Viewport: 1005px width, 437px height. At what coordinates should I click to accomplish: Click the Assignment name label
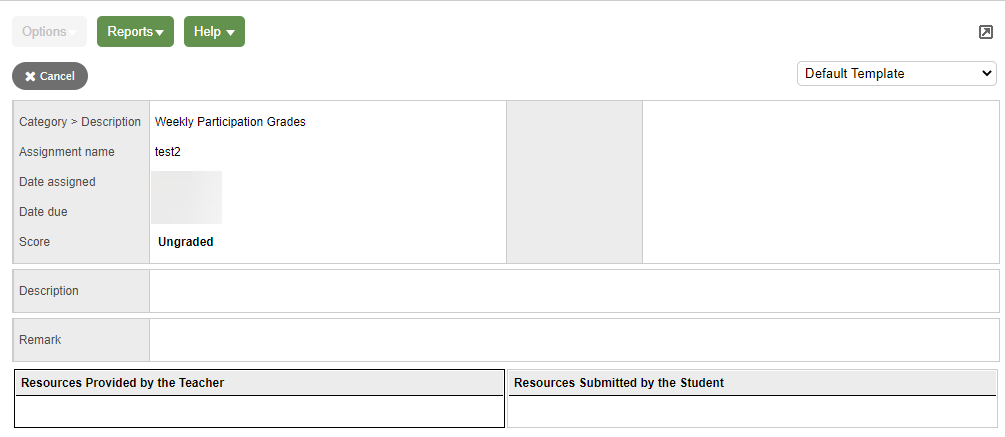(67, 152)
